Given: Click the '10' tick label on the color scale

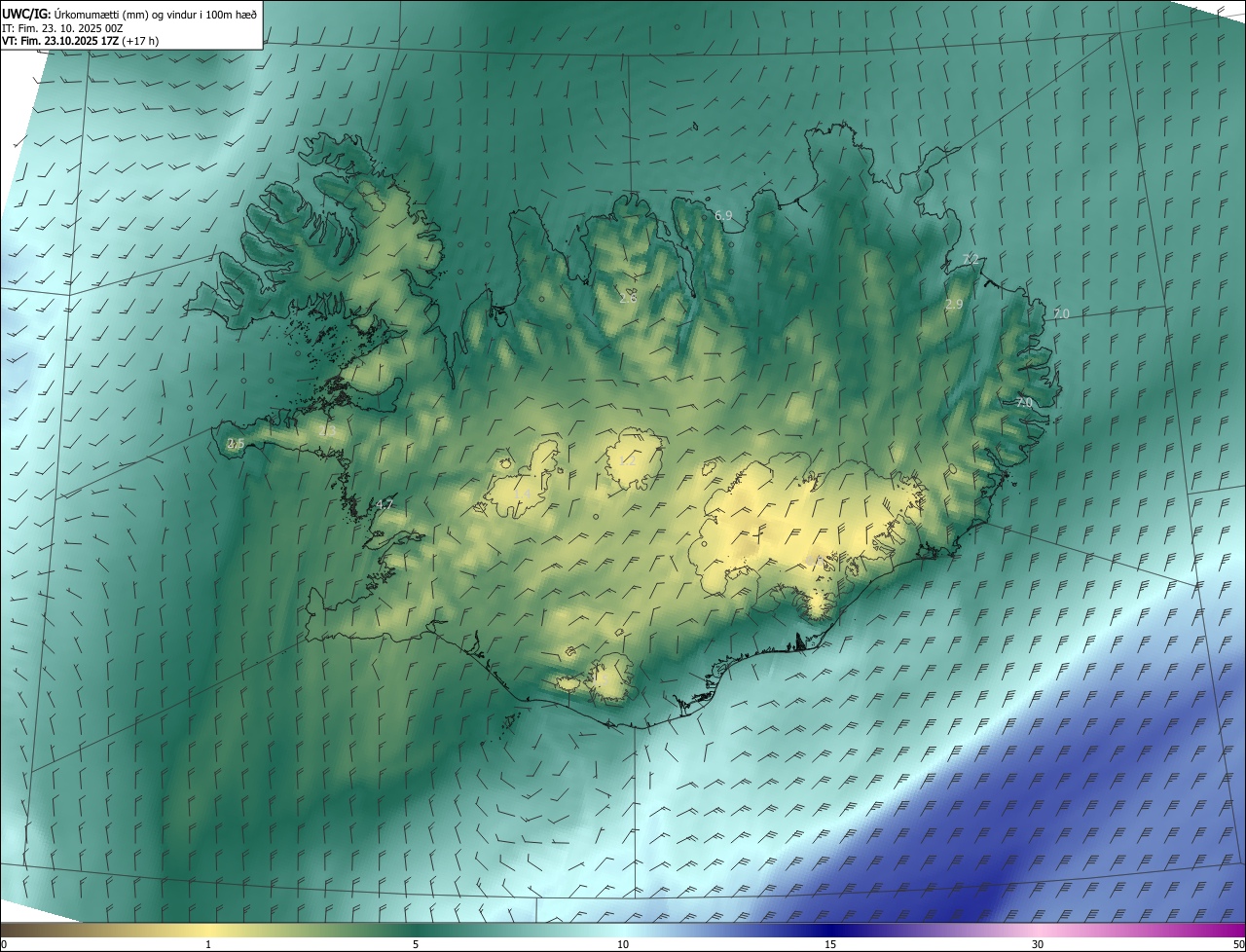Looking at the screenshot, I should tap(623, 945).
